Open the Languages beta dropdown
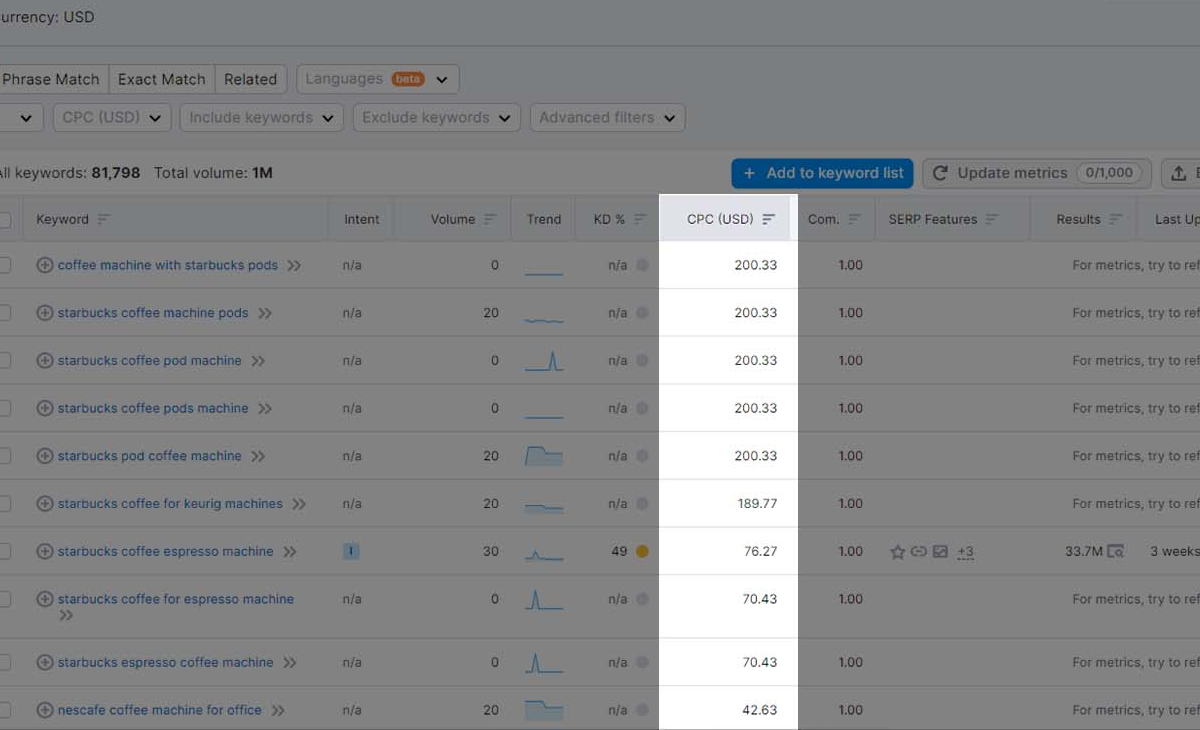 [x=378, y=79]
